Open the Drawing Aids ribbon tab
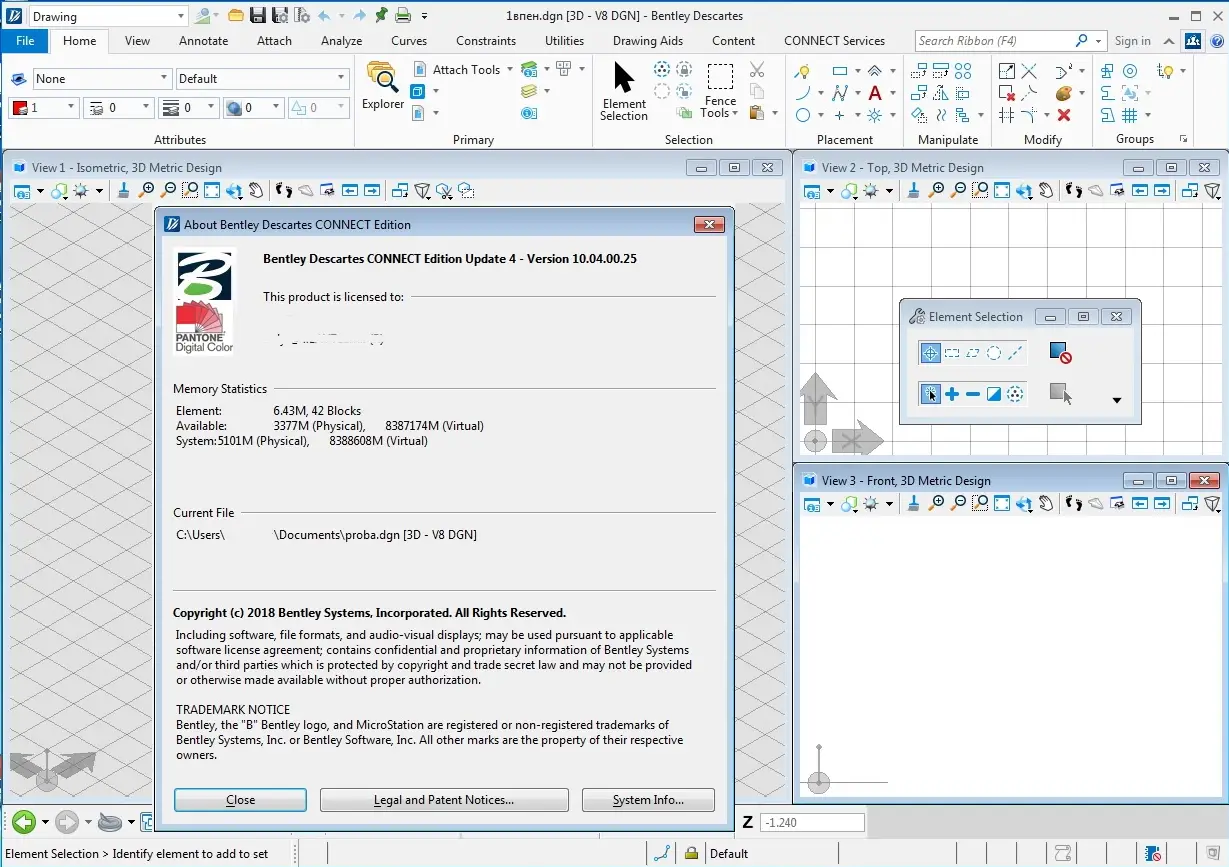This screenshot has height=867, width=1229. 648,41
